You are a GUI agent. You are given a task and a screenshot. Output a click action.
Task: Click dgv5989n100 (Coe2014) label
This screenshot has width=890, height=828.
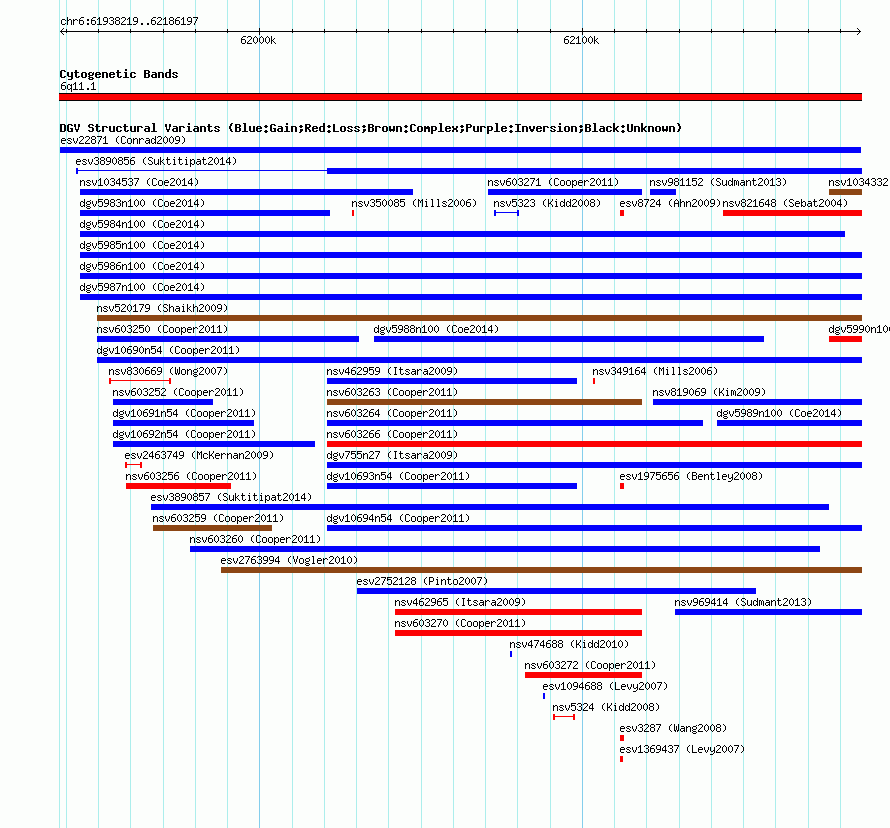(x=779, y=413)
